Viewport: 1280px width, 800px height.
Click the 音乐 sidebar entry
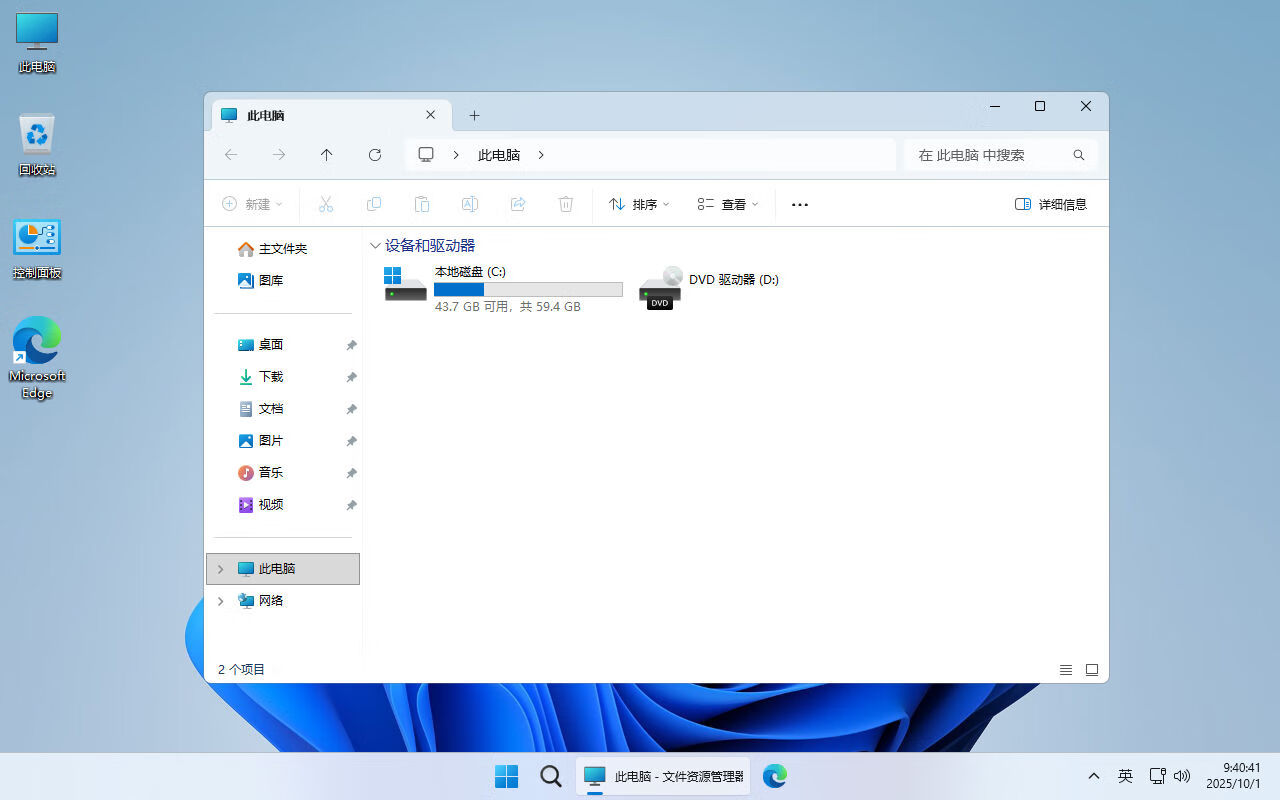270,472
